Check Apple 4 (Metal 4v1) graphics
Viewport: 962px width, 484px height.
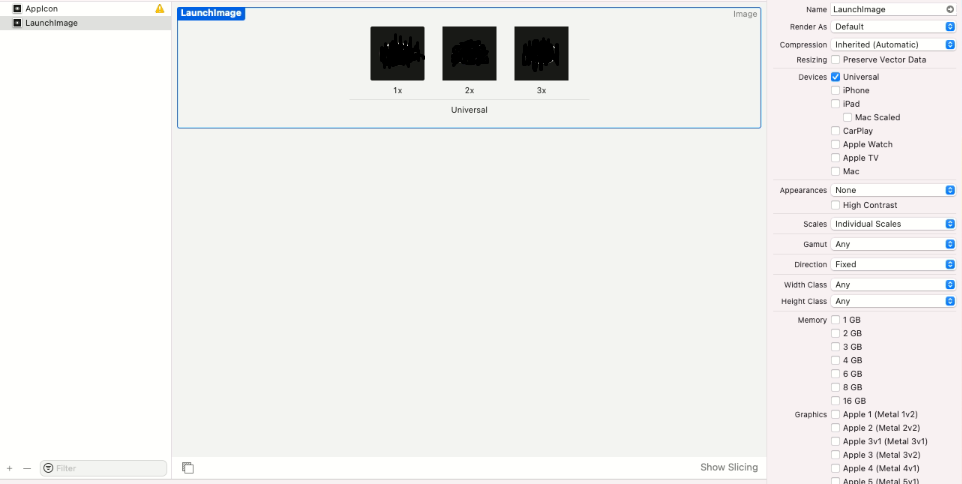pyautogui.click(x=836, y=468)
